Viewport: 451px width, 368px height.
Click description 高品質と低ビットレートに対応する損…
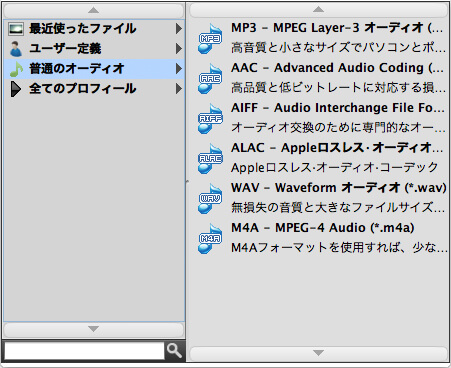(x=338, y=88)
